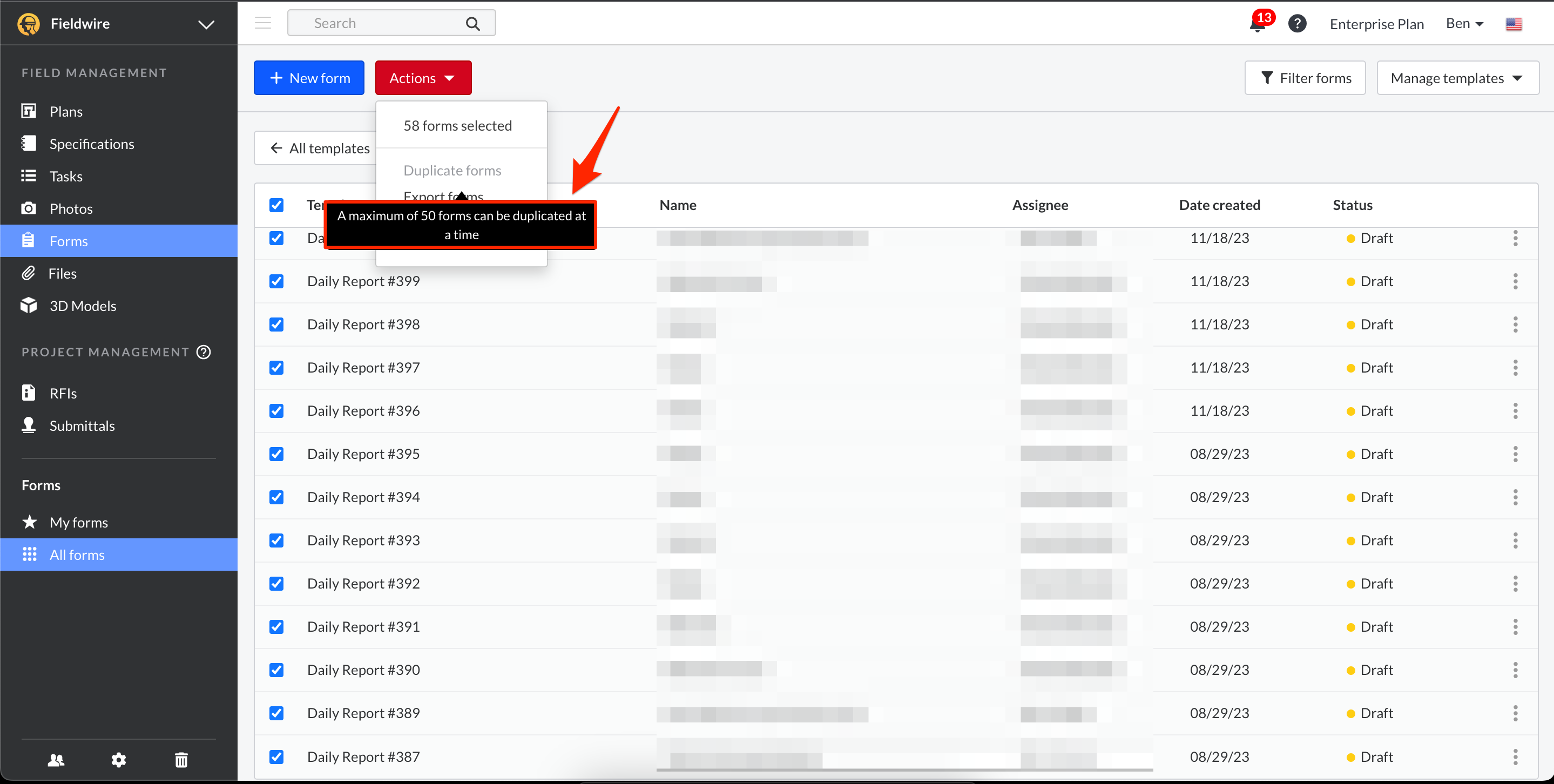The image size is (1554, 784).
Task: Uncheck Daily Report #399 checkbox
Action: click(x=276, y=282)
